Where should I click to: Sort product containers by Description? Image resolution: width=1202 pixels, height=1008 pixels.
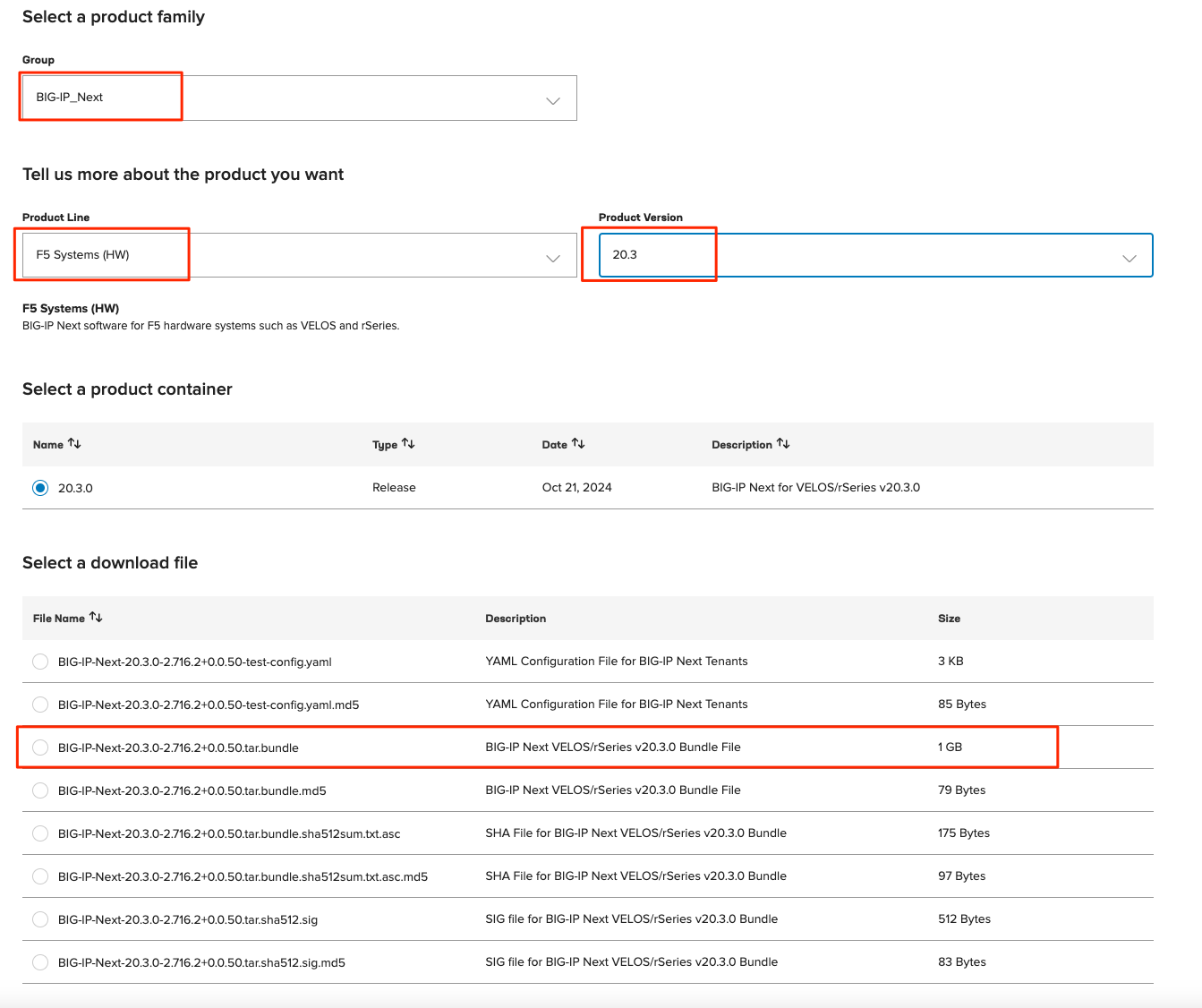[x=783, y=444]
